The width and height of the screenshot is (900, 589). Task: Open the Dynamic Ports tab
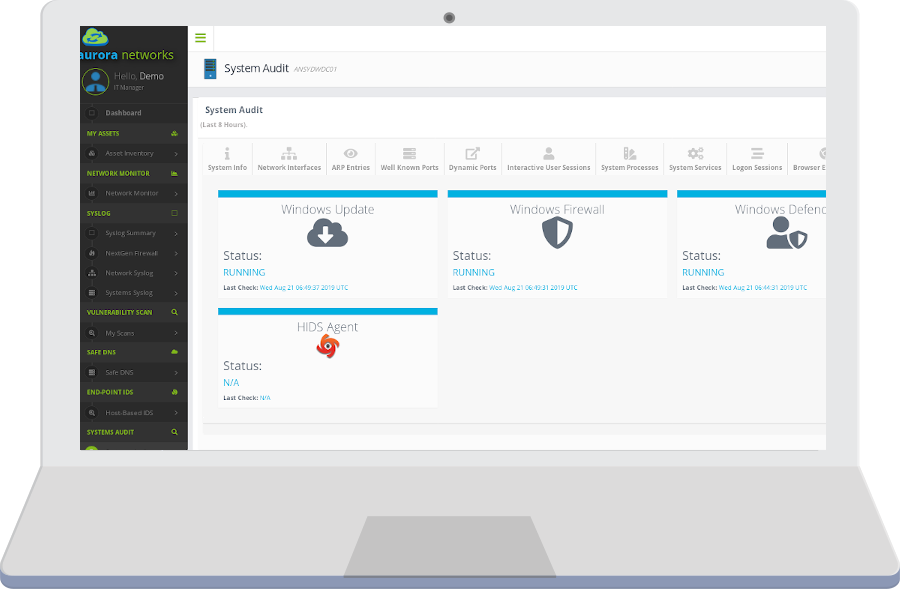472,158
